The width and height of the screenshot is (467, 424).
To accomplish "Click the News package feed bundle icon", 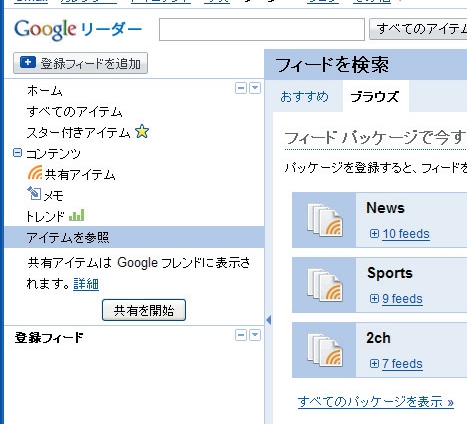I will (325, 220).
